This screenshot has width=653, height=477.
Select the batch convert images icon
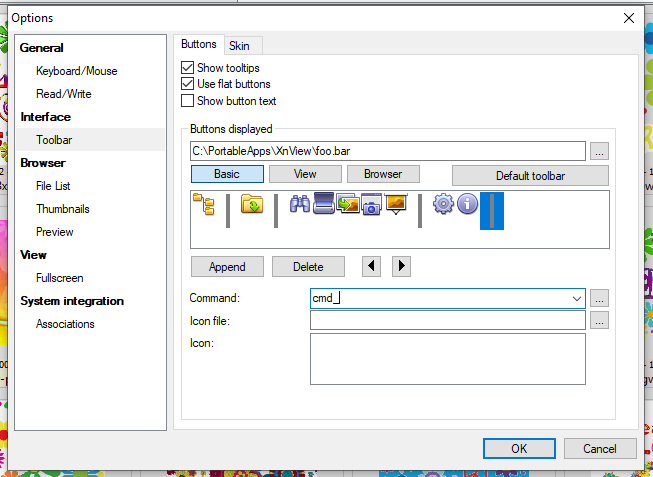pos(348,203)
